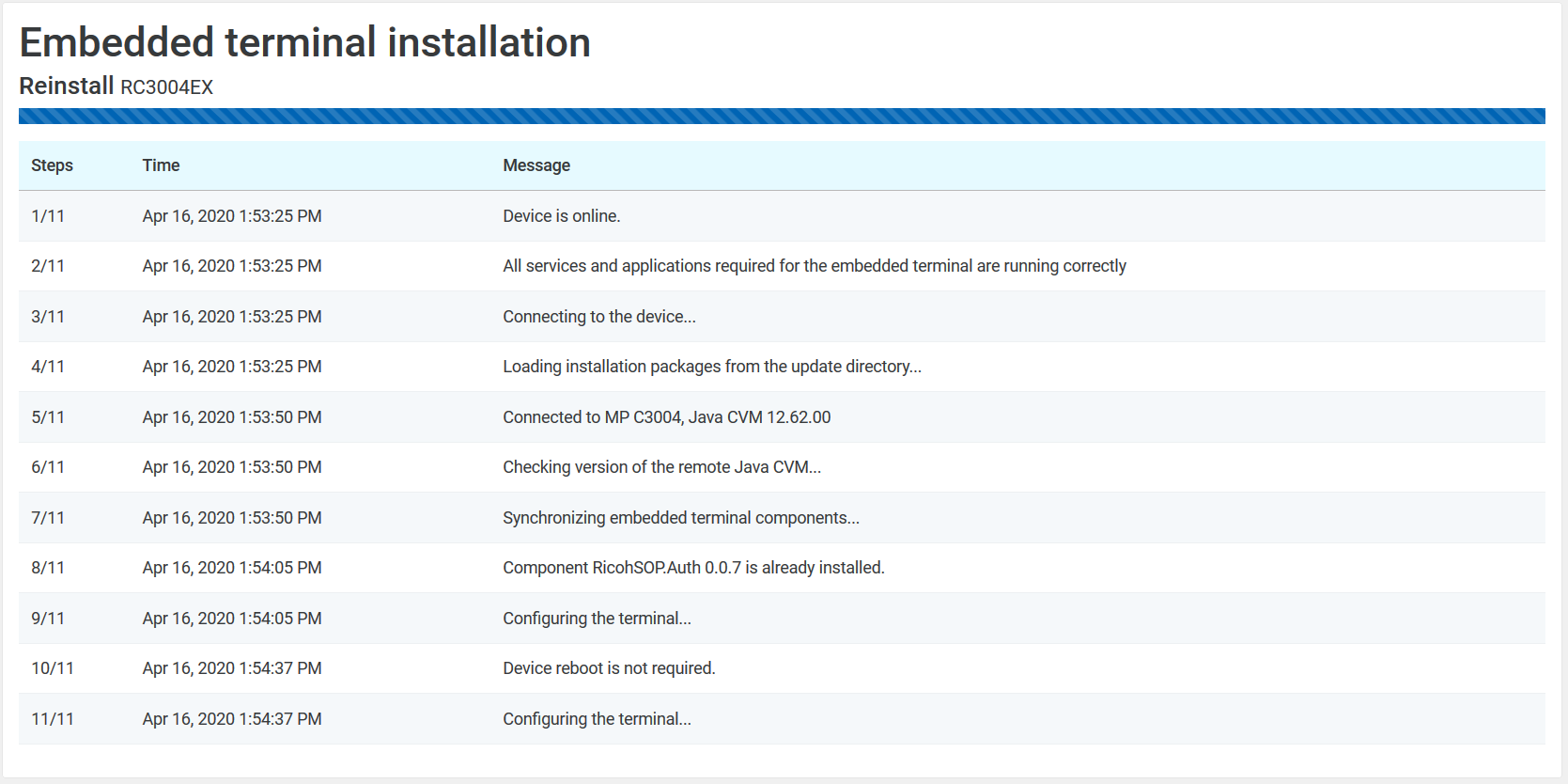Screen dimensions: 1568x784
Task: Click the 1:54:05 PM timestamp of step 8/11
Action: click(x=232, y=568)
